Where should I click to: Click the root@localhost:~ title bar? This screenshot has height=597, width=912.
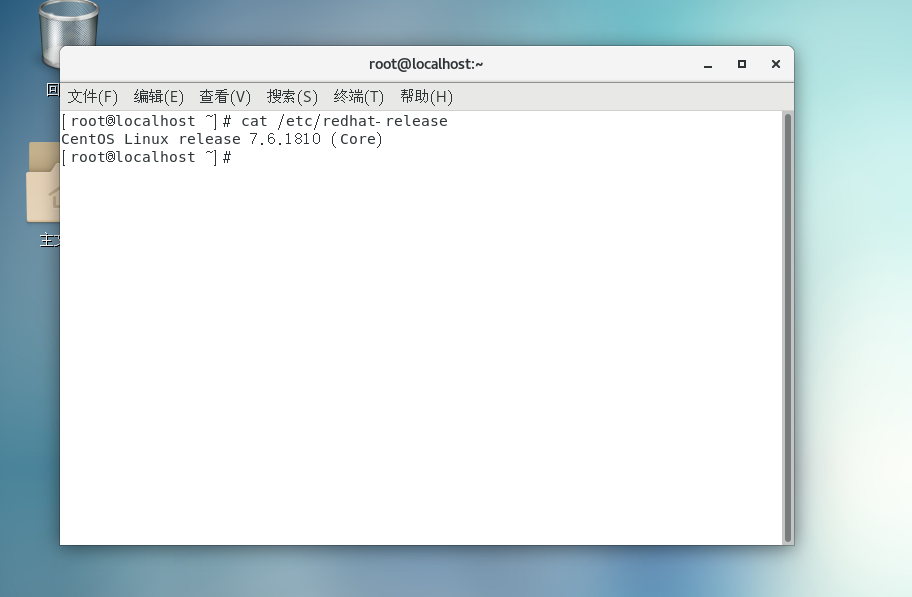point(426,64)
